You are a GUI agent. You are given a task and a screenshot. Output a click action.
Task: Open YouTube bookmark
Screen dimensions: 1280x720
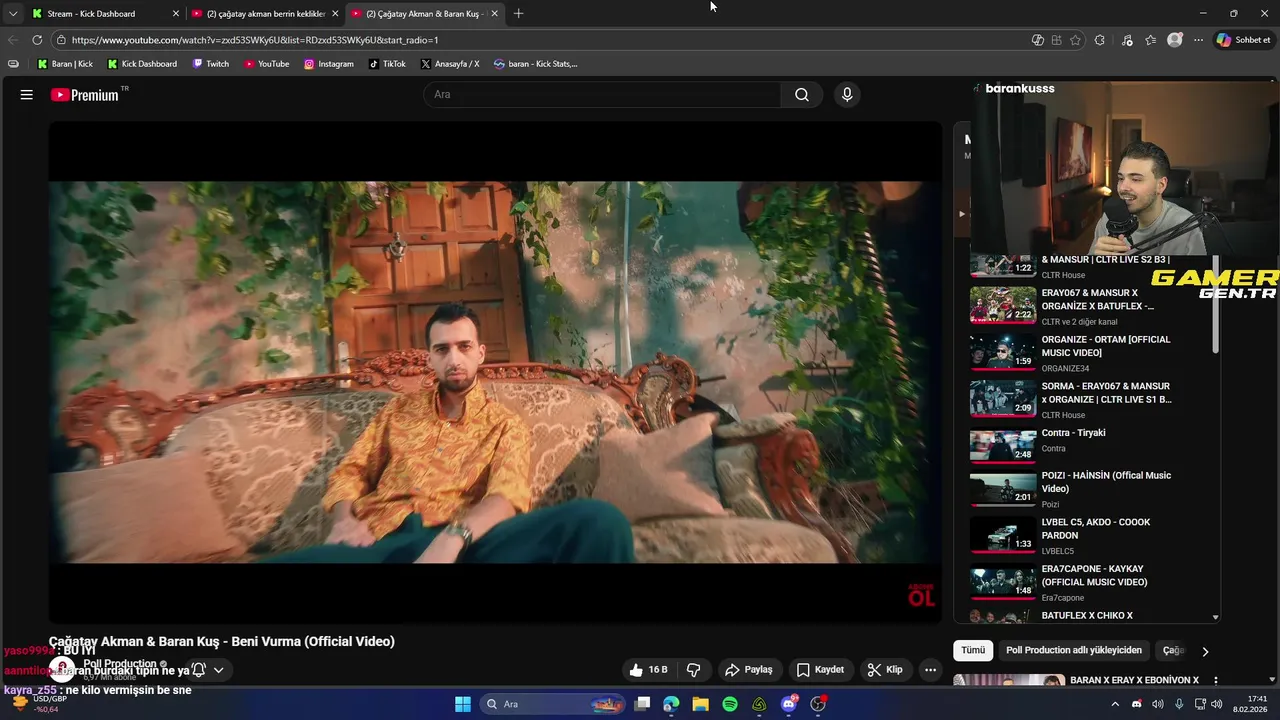pyautogui.click(x=266, y=64)
